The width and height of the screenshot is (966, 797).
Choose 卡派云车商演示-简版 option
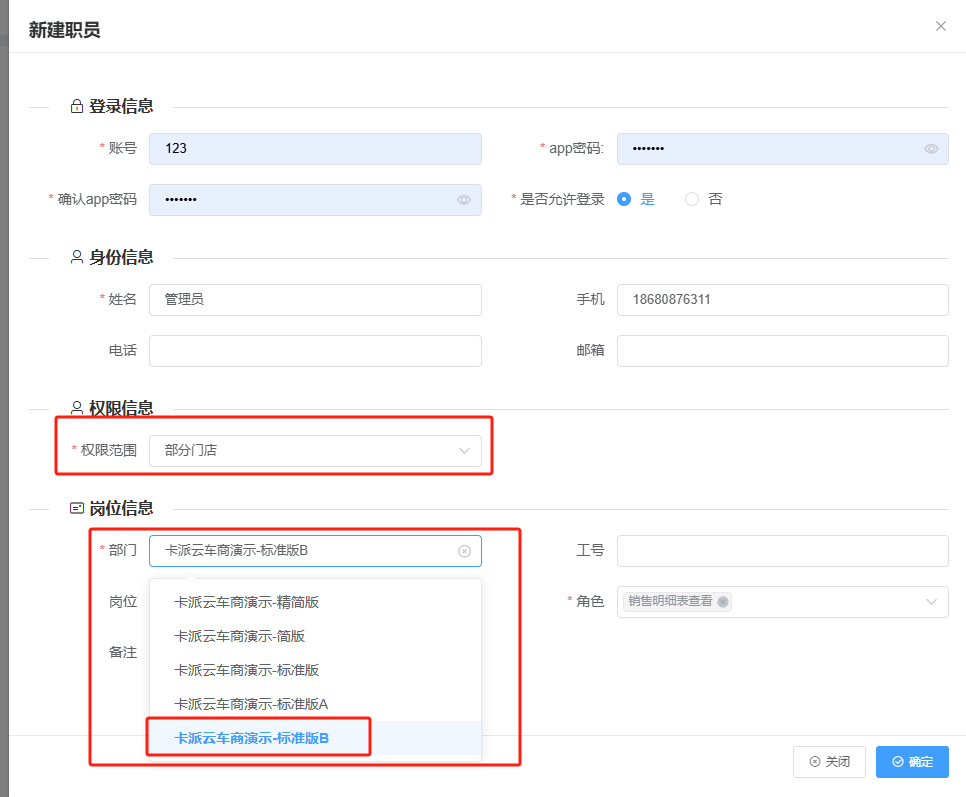[x=239, y=636]
